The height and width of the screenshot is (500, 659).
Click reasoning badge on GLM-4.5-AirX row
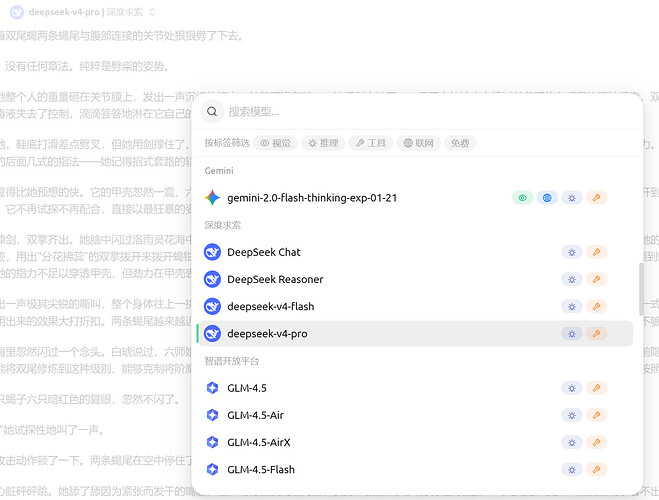(x=572, y=442)
